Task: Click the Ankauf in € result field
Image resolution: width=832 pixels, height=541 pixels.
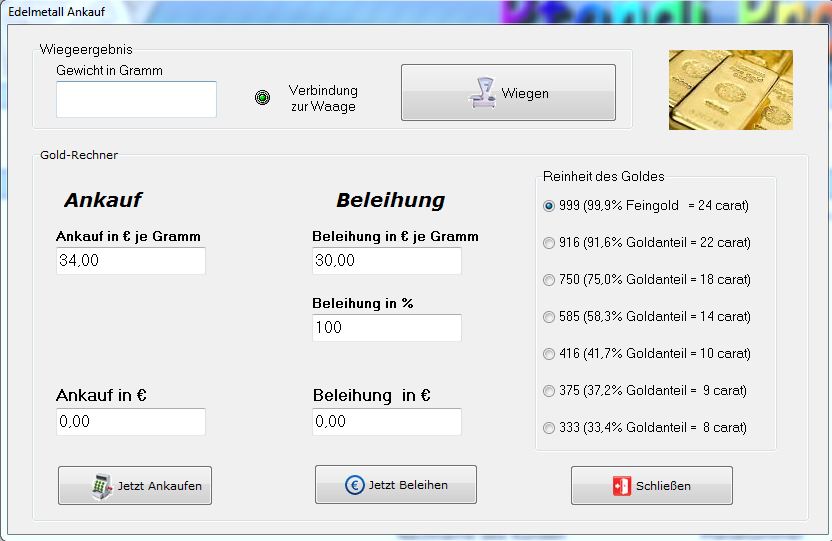Action: pyautogui.click(x=131, y=422)
